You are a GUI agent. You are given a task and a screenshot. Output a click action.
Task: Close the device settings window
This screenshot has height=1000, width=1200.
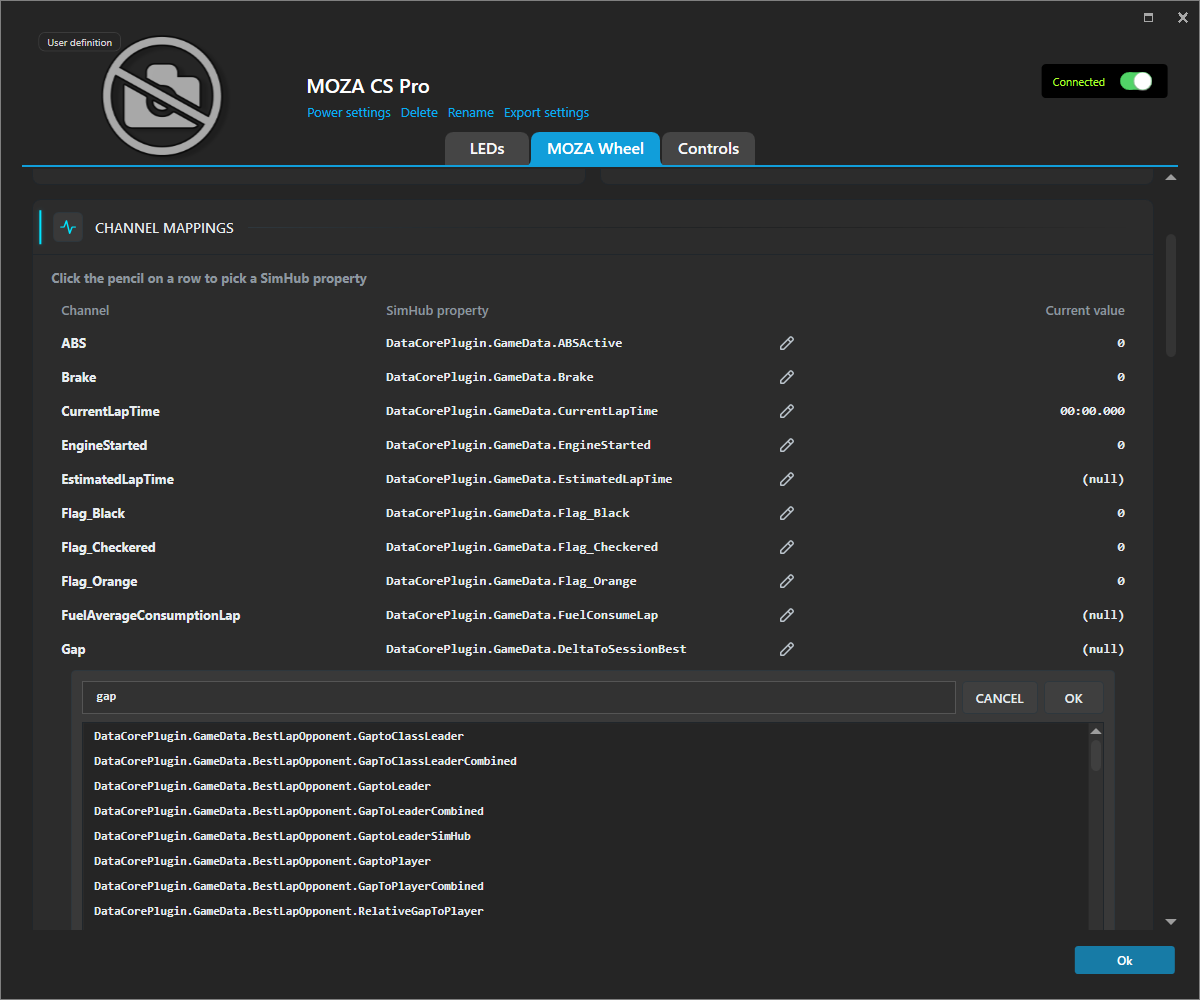[1183, 17]
